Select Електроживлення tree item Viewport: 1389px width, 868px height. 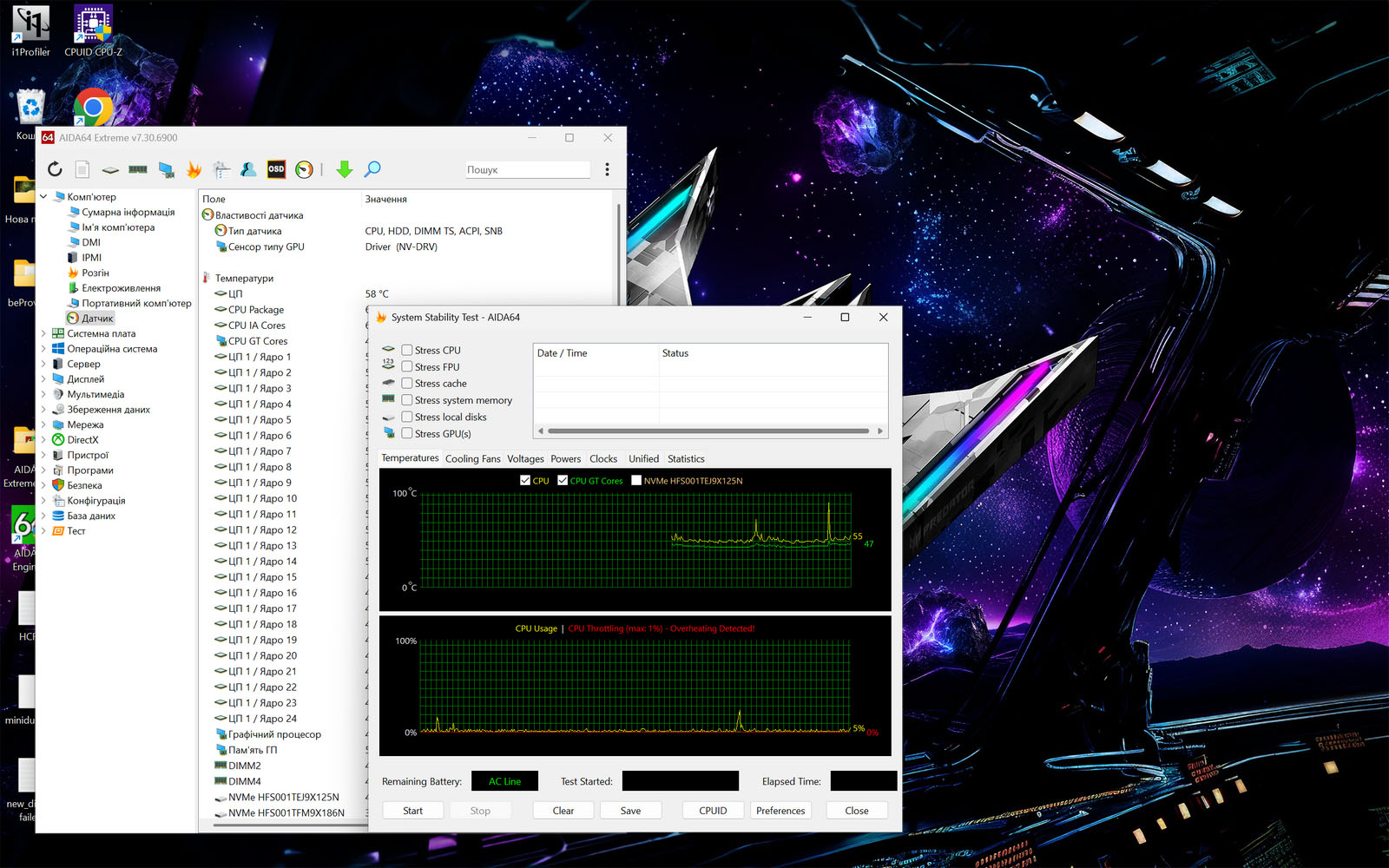(x=115, y=288)
